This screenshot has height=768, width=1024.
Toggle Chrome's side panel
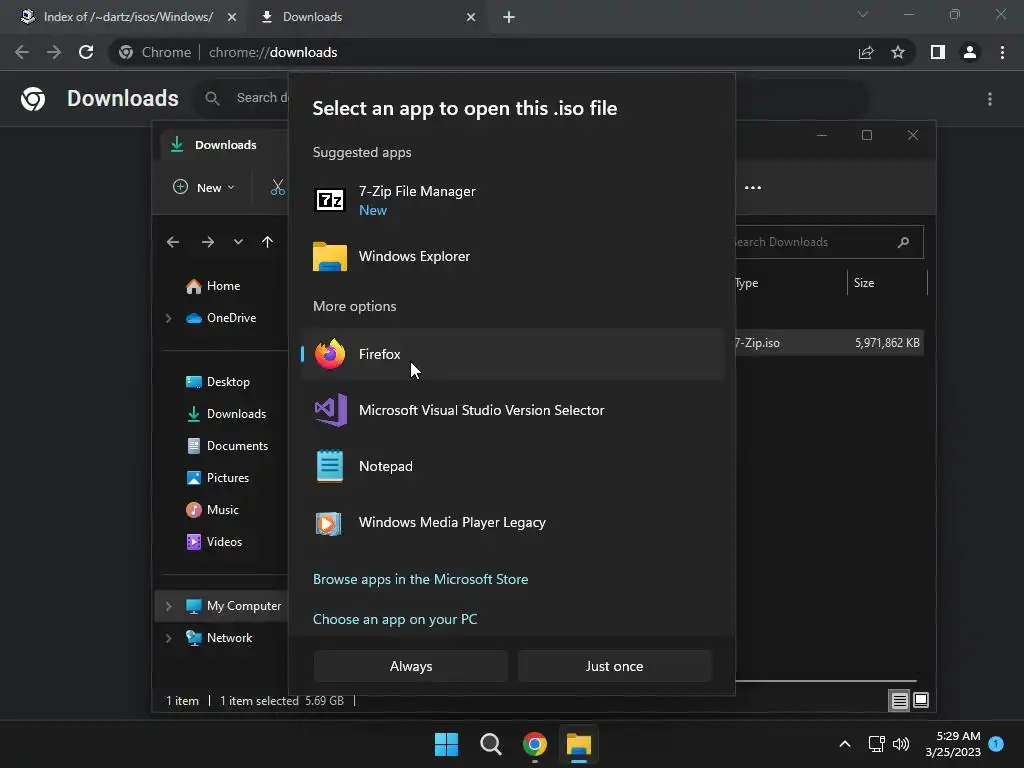(938, 52)
